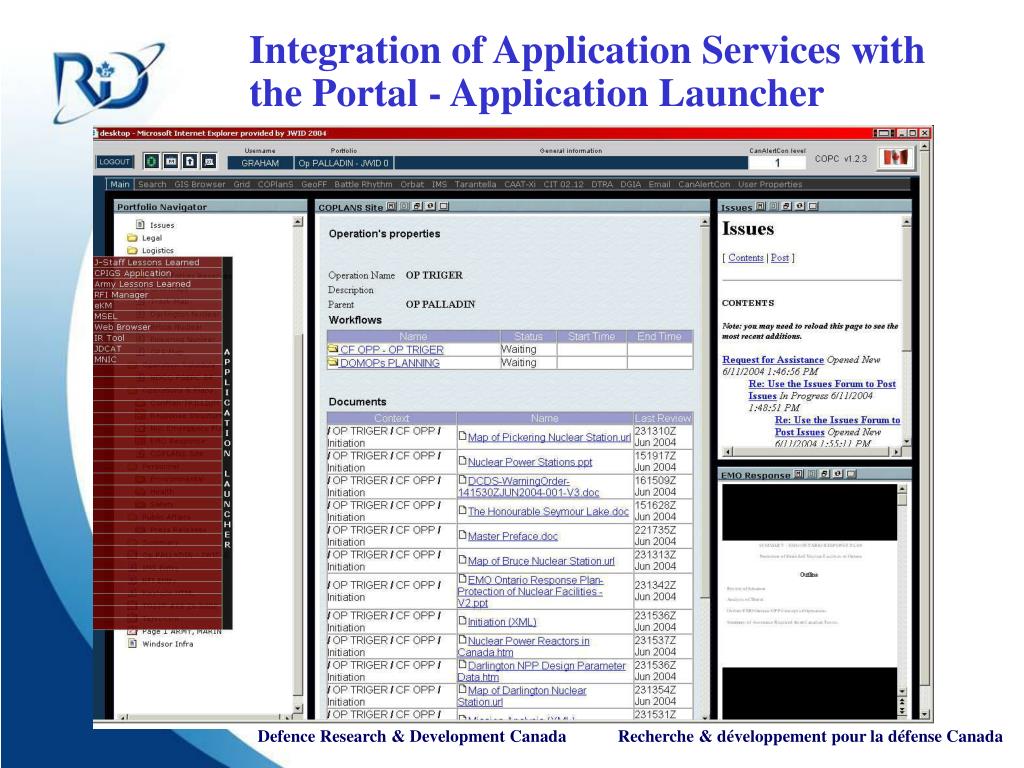
Task: Click the last icon in Issues panel header
Action: click(814, 206)
